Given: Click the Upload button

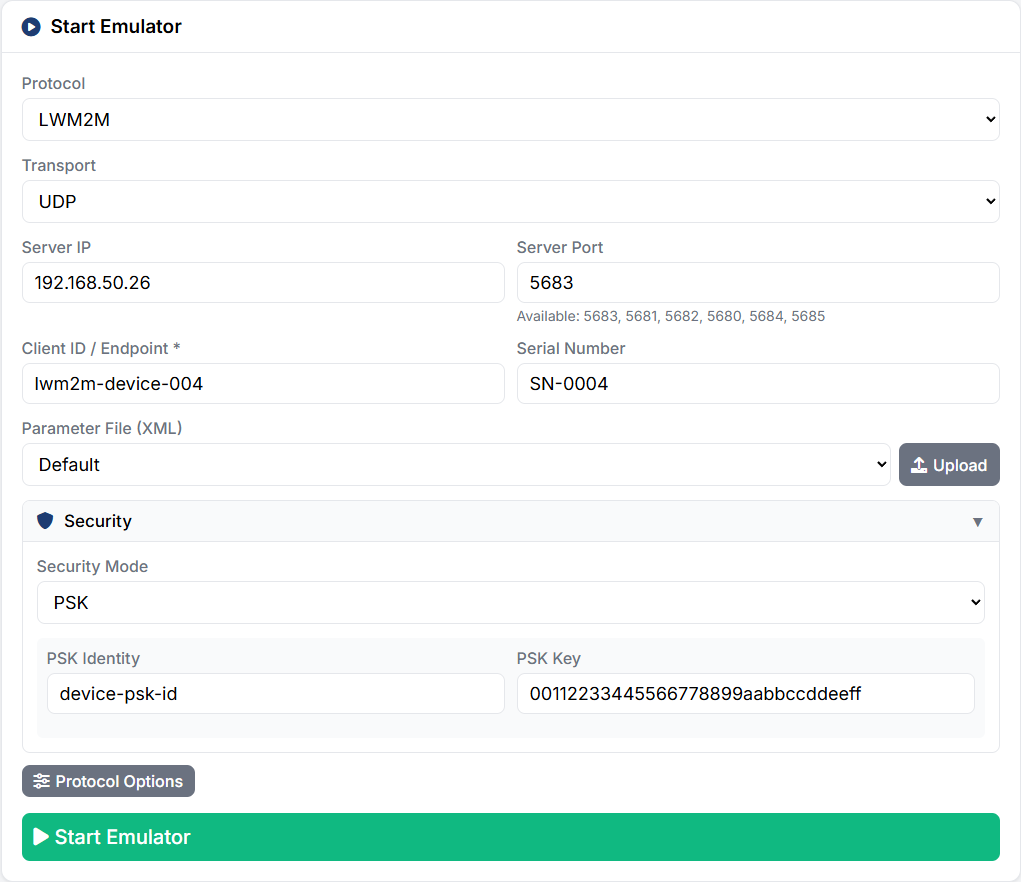Looking at the screenshot, I should tap(949, 465).
